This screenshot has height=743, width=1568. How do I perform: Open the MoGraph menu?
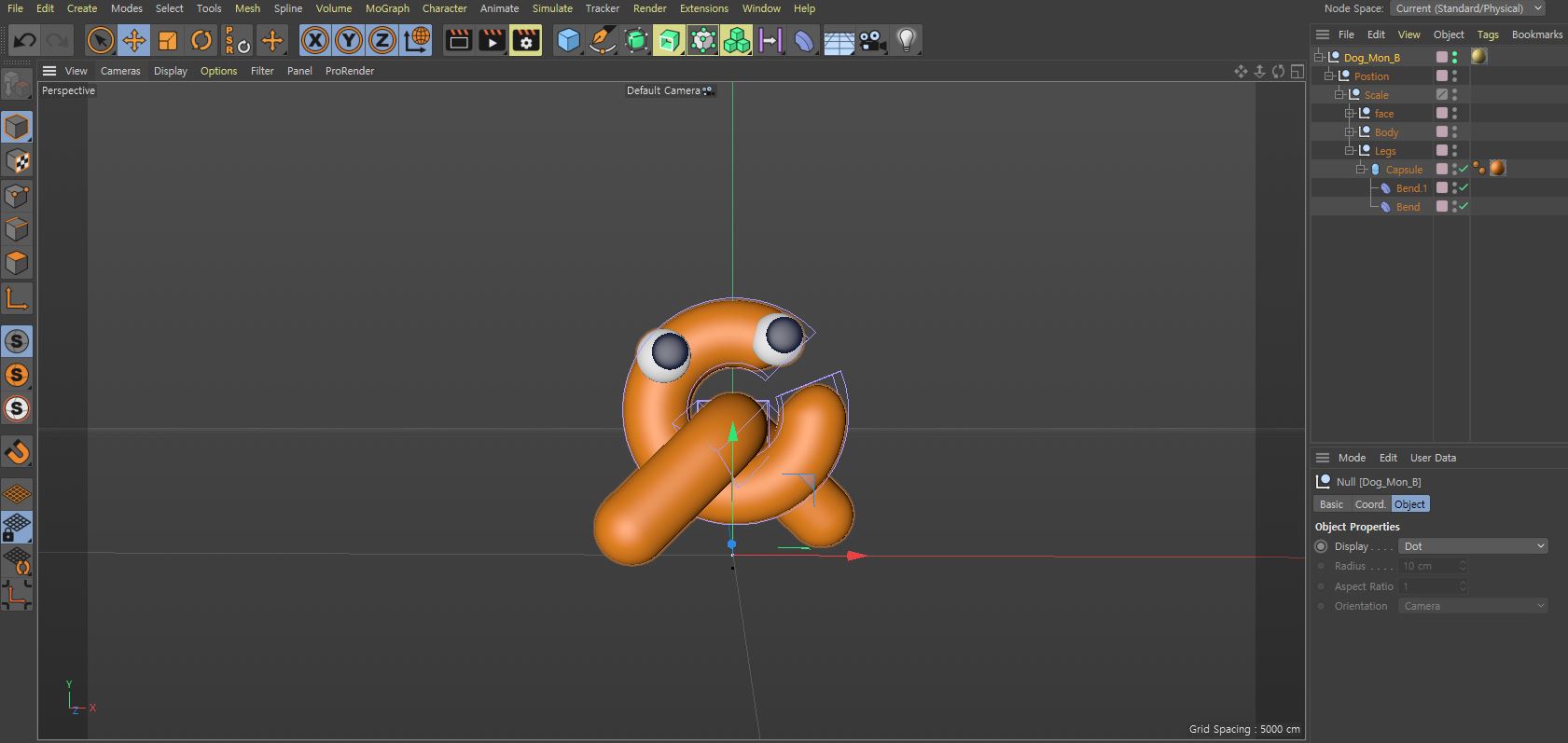click(387, 8)
